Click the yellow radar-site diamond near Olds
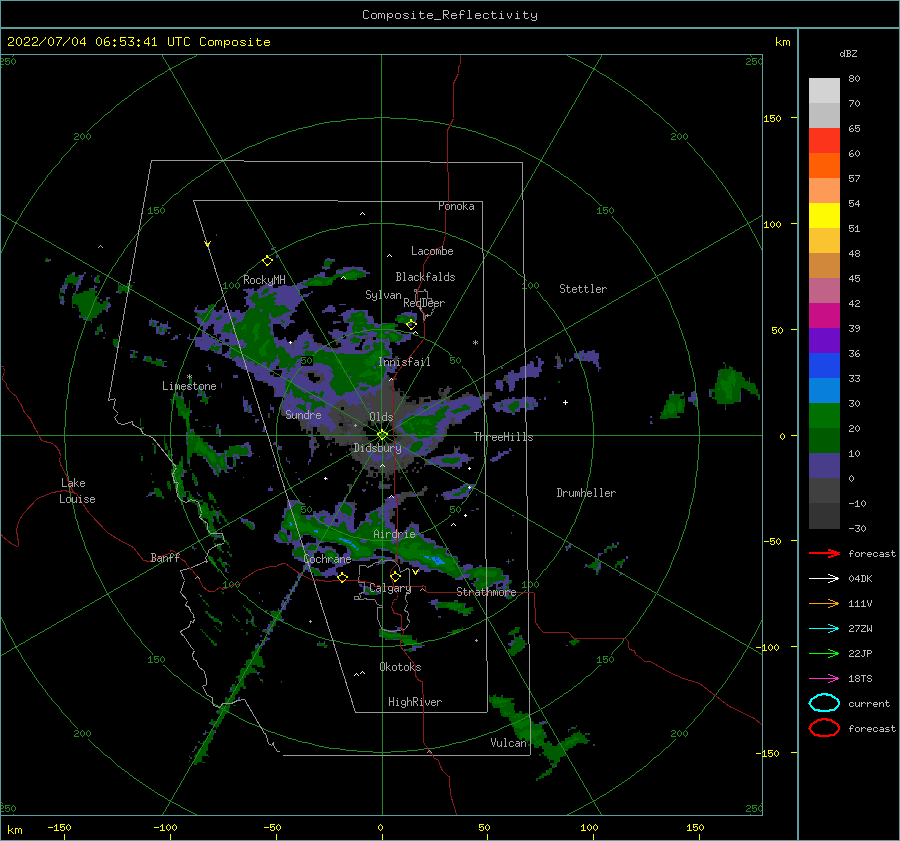Viewport: 900px width, 841px height. pos(382,435)
